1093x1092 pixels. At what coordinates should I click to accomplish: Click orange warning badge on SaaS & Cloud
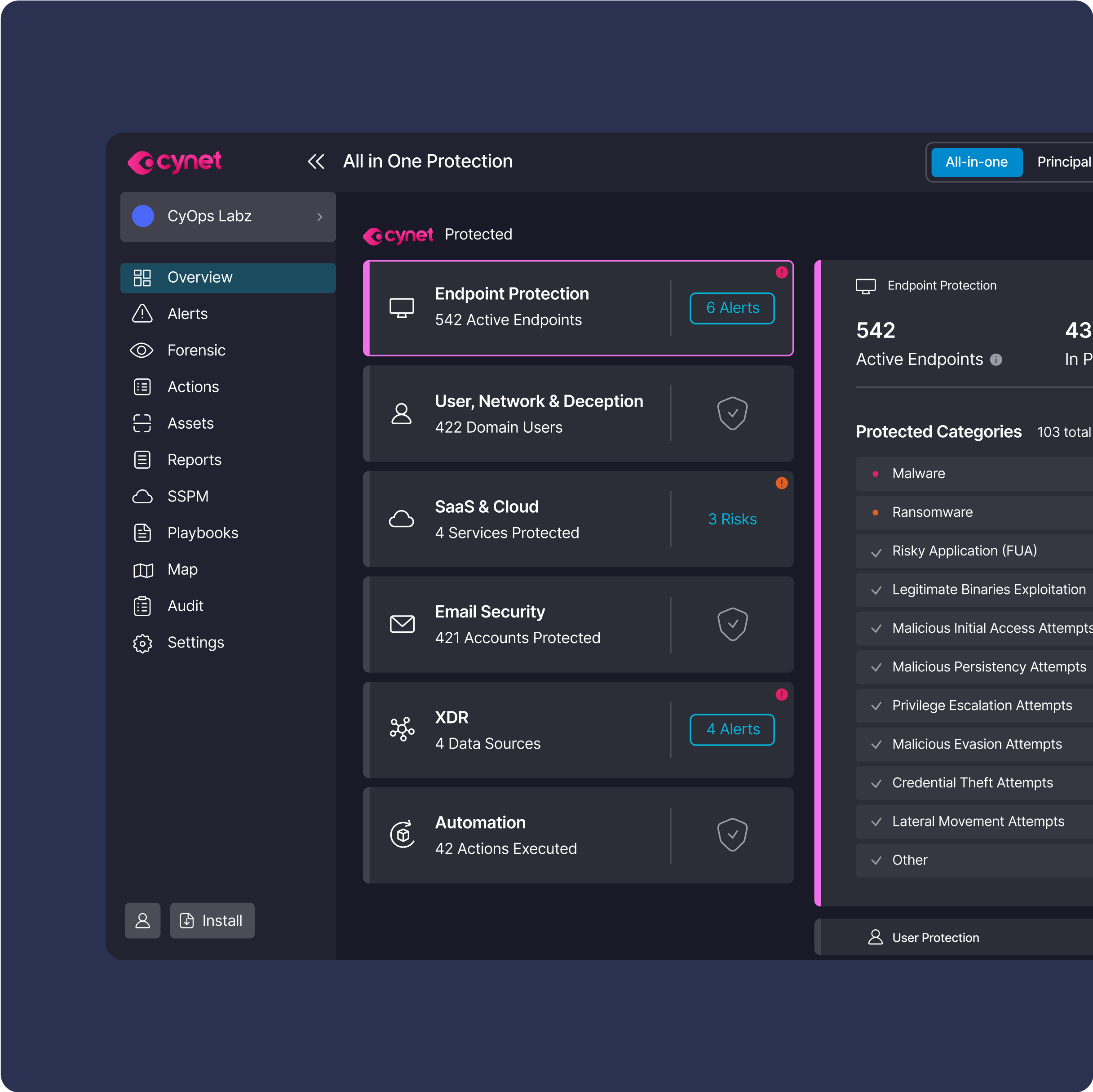[x=781, y=483]
